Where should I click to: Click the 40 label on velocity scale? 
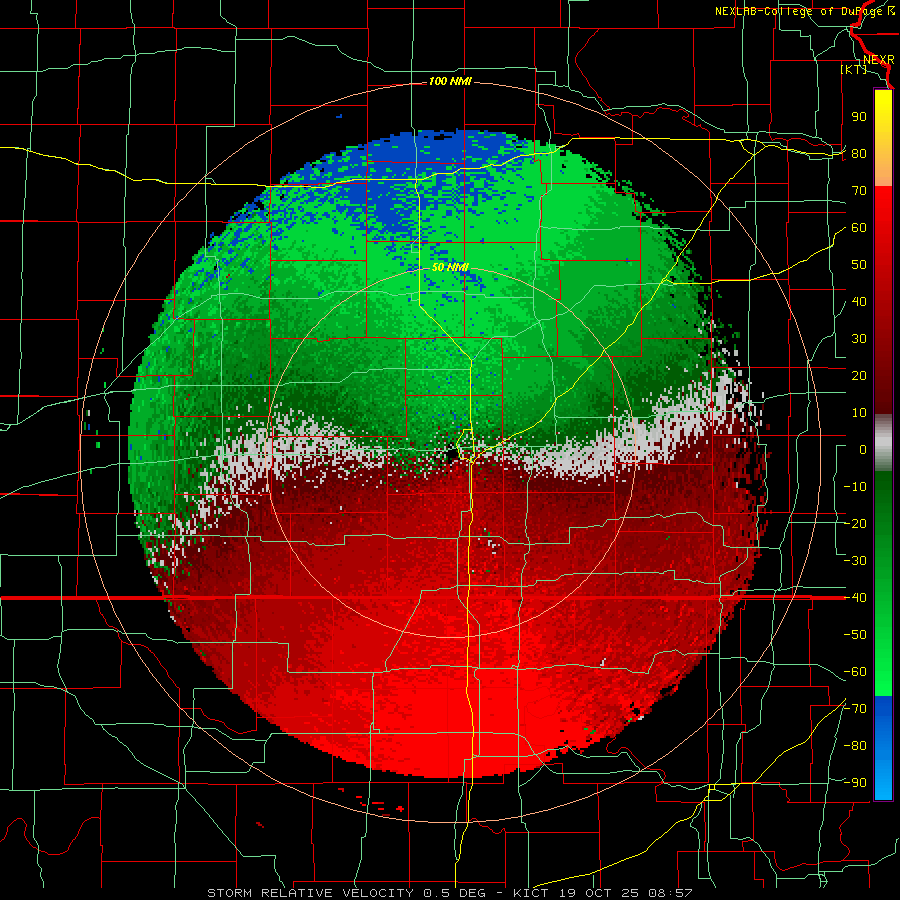859,301
